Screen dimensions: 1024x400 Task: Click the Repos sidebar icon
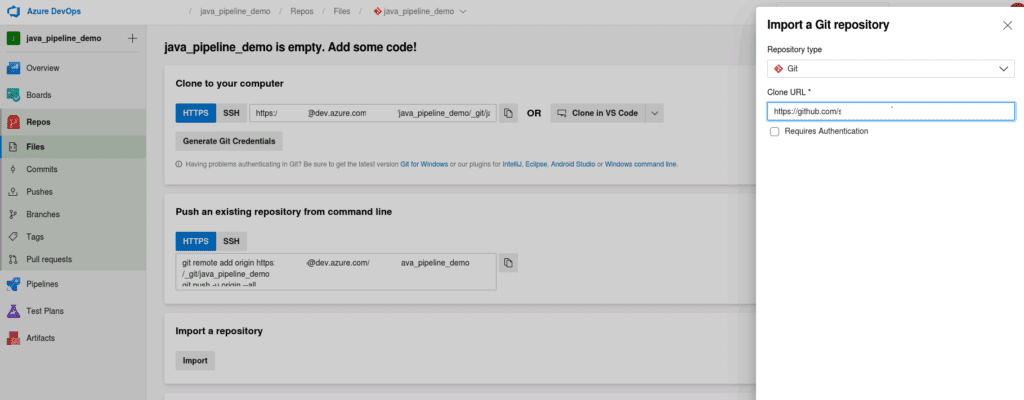click(x=14, y=122)
